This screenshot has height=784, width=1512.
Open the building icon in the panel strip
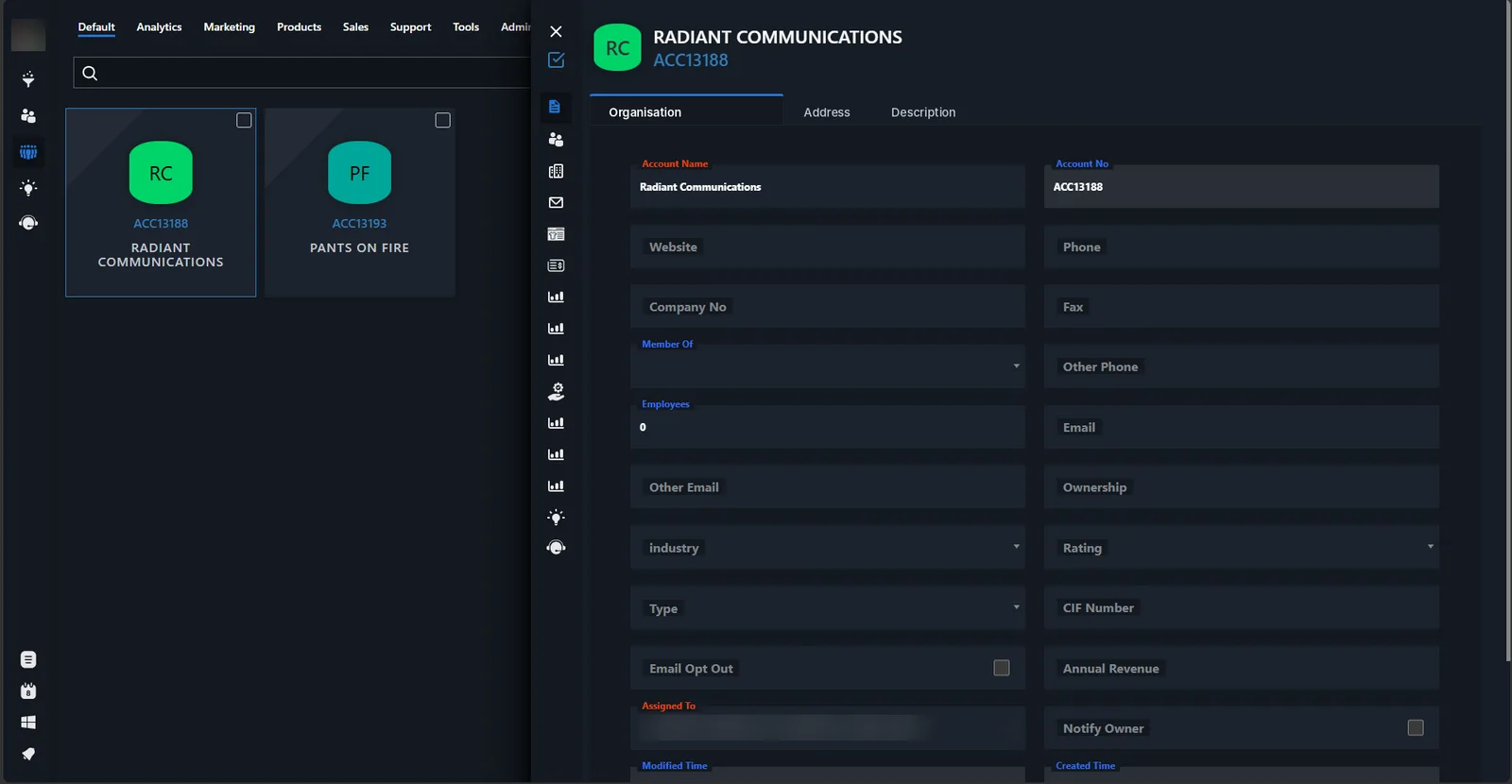tap(556, 171)
